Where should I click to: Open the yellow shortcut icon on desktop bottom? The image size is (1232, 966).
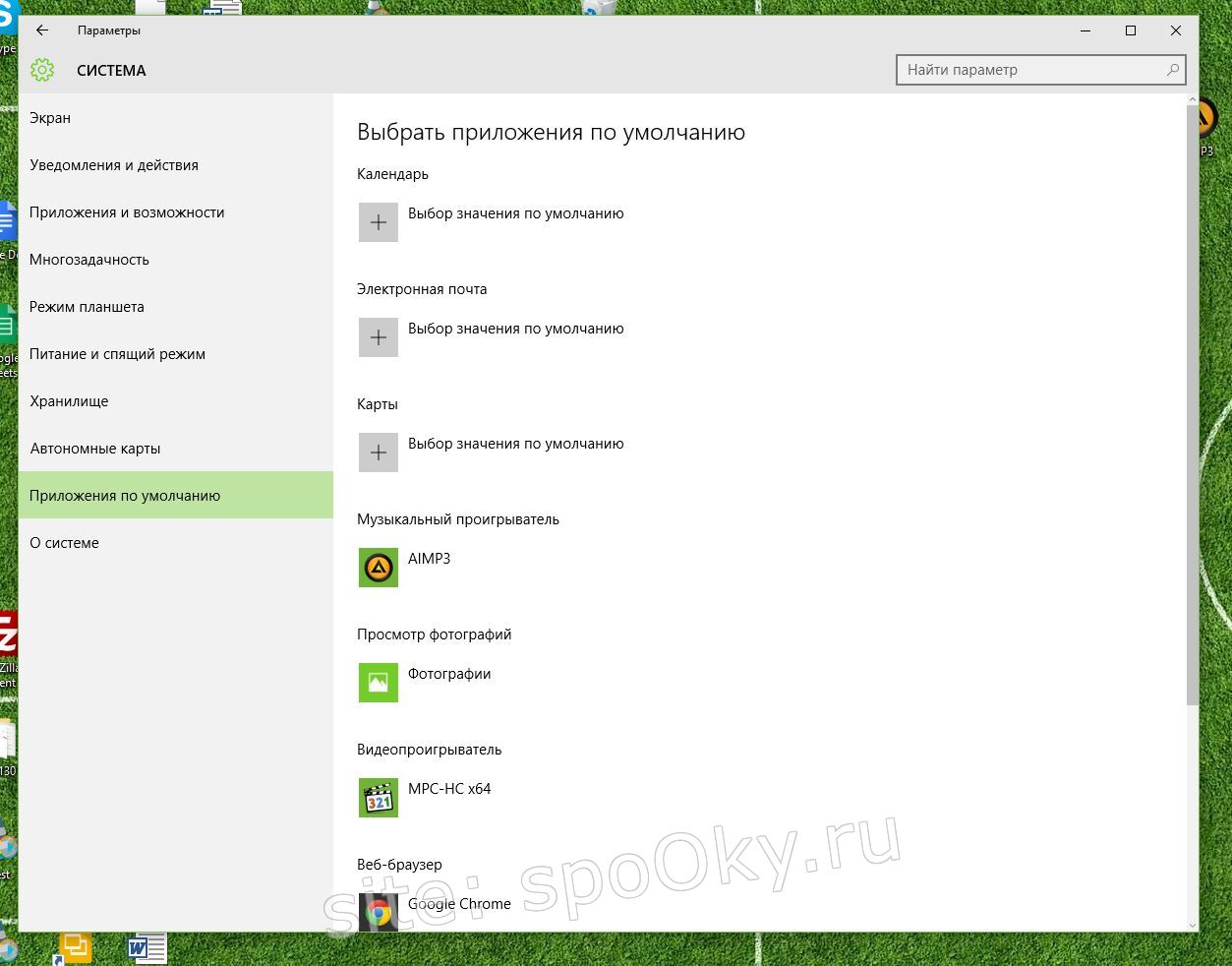74,948
